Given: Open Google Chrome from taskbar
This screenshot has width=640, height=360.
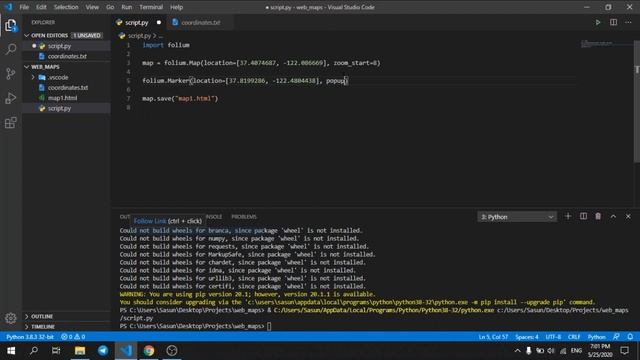Looking at the screenshot, I should coord(149,351).
